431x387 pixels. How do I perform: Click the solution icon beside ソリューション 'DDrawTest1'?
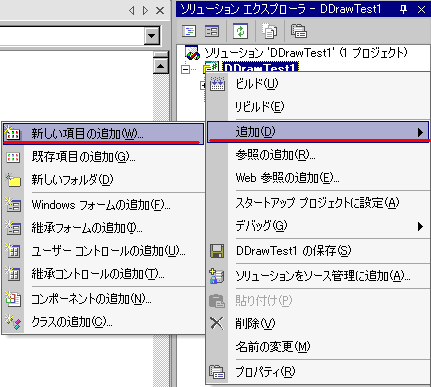point(192,53)
